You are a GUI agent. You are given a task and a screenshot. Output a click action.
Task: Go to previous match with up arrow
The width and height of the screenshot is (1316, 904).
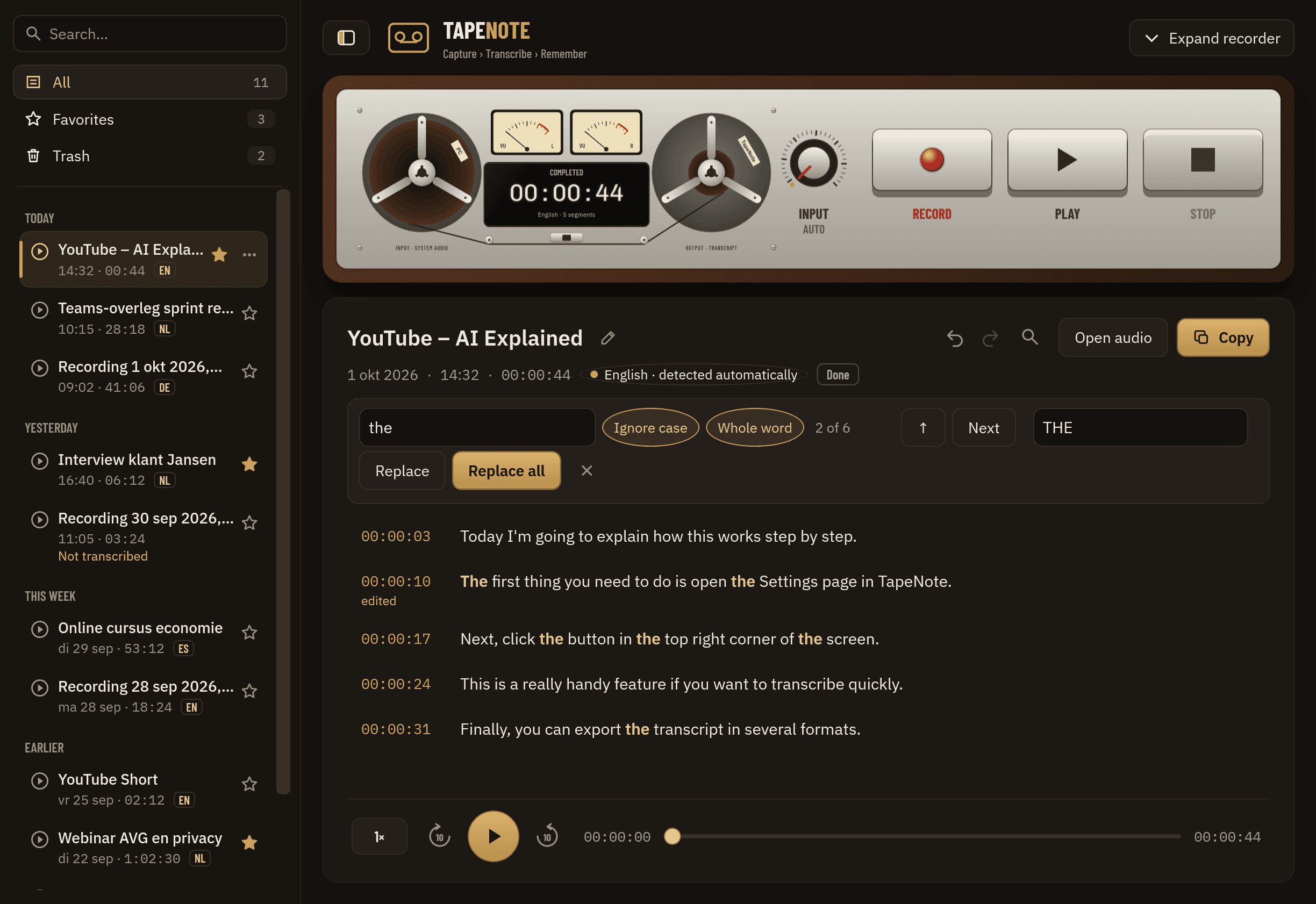click(923, 428)
